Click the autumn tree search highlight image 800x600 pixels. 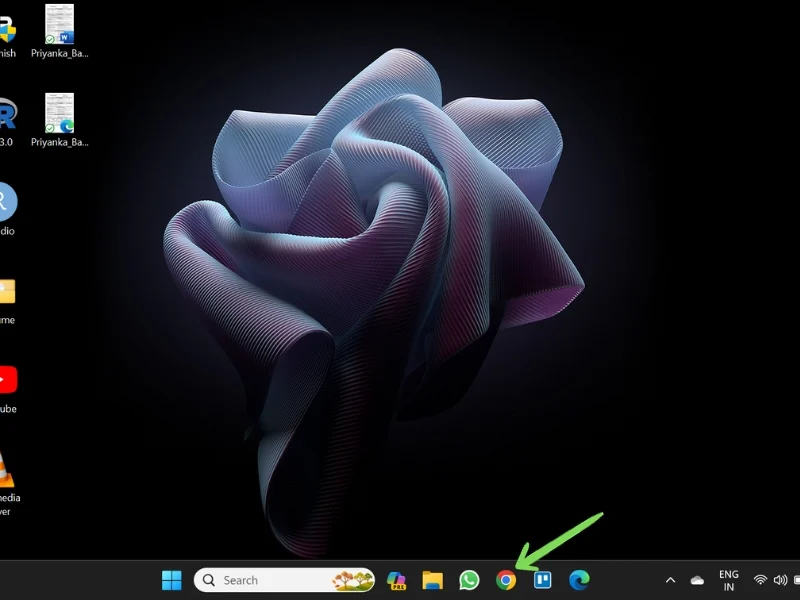click(353, 580)
